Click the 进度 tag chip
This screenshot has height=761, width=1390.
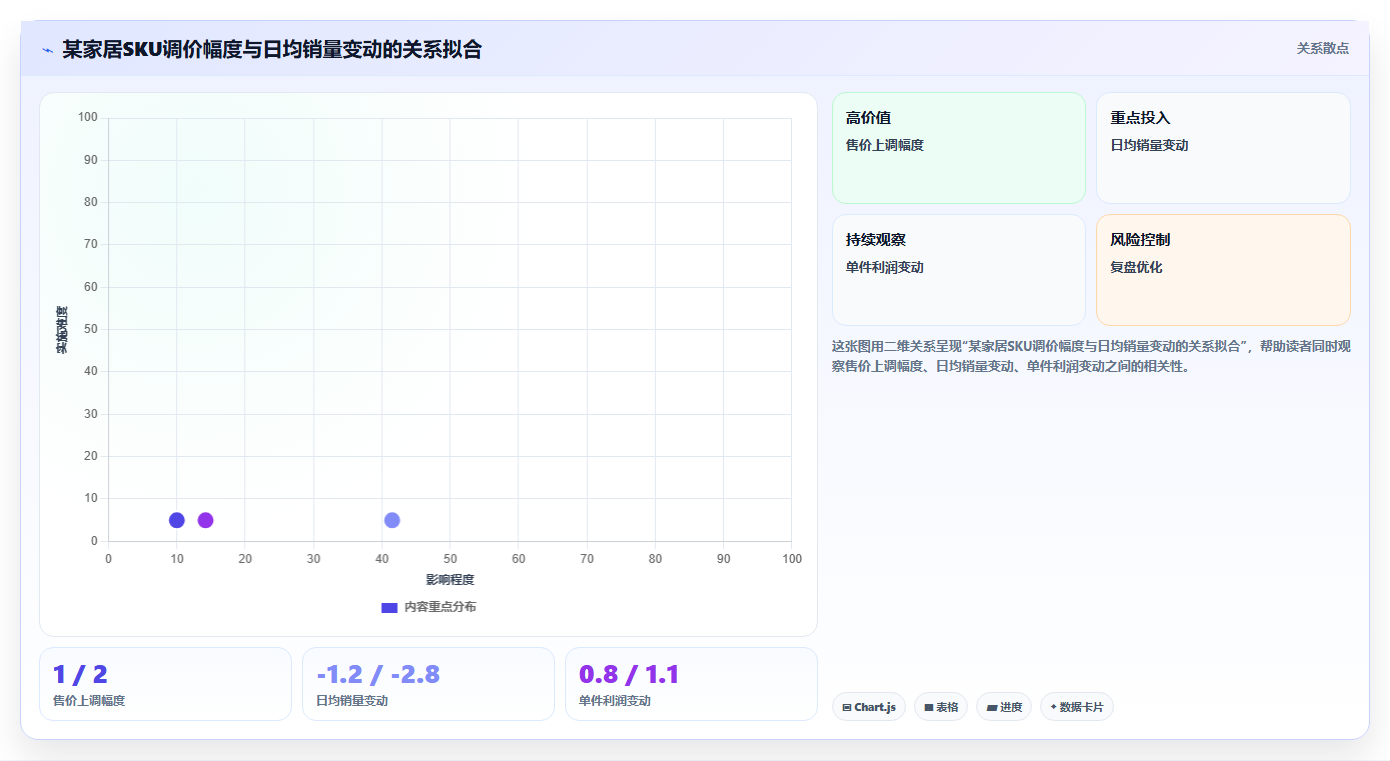click(x=1004, y=707)
